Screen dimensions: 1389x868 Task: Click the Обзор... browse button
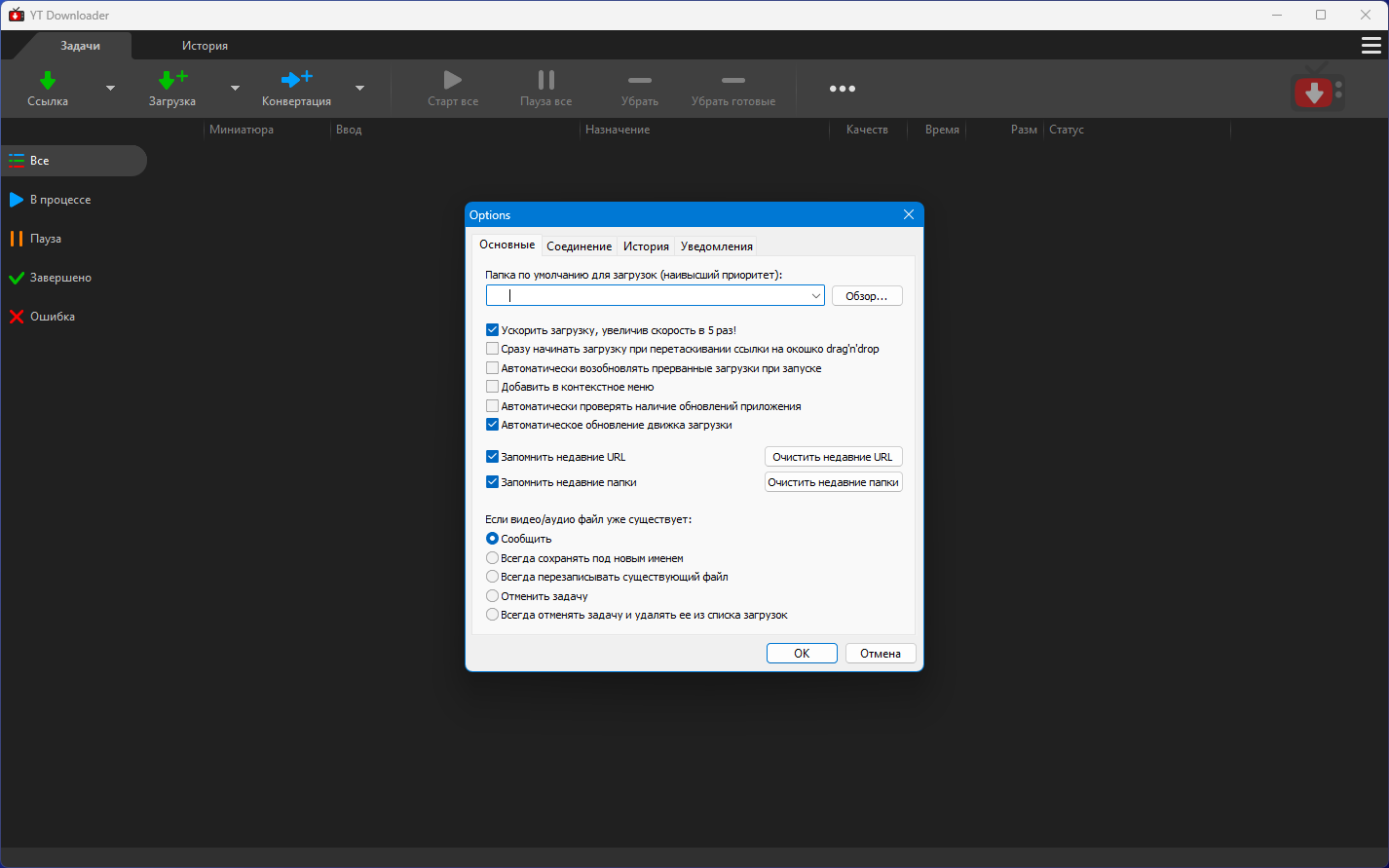pyautogui.click(x=867, y=296)
